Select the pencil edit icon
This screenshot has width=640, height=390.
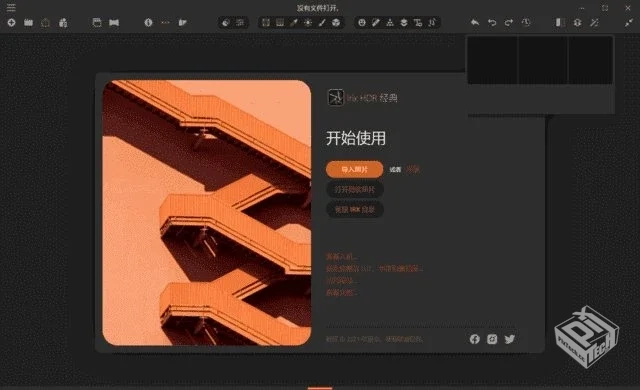[x=376, y=22]
